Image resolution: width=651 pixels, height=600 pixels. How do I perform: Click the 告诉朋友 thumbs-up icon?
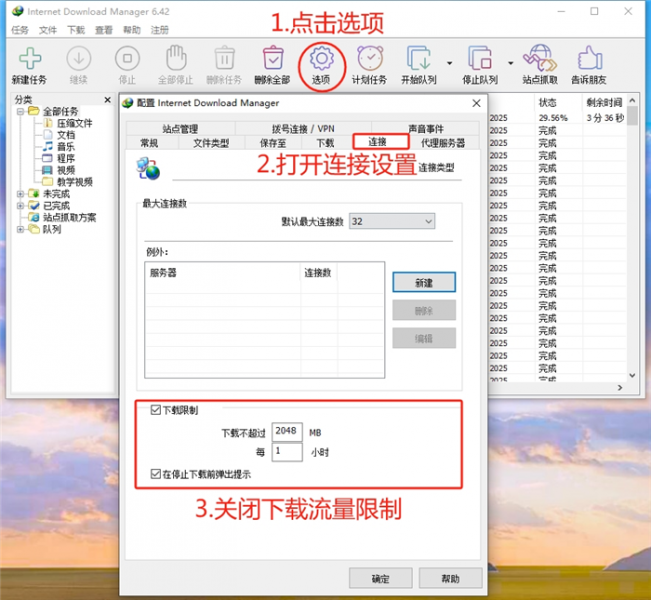point(590,58)
